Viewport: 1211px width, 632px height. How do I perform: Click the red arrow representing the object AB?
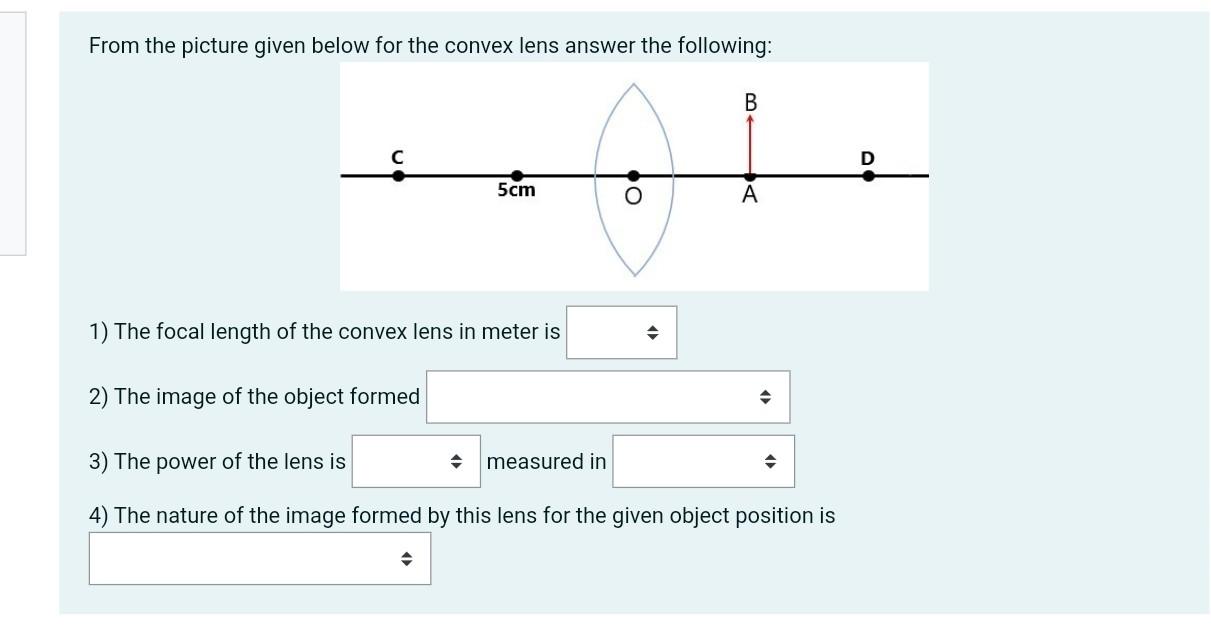749,145
